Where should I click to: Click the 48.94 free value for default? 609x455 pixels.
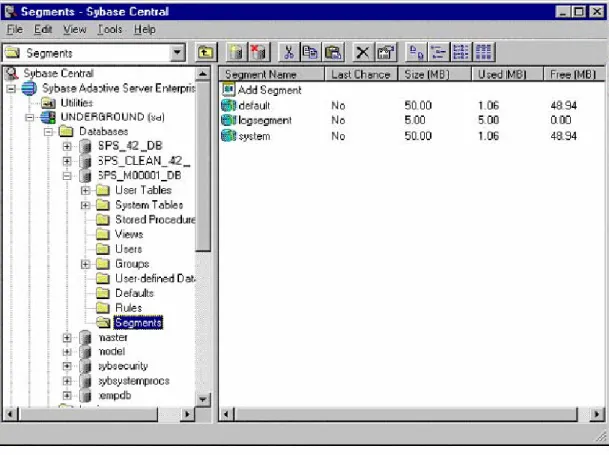tap(564, 106)
